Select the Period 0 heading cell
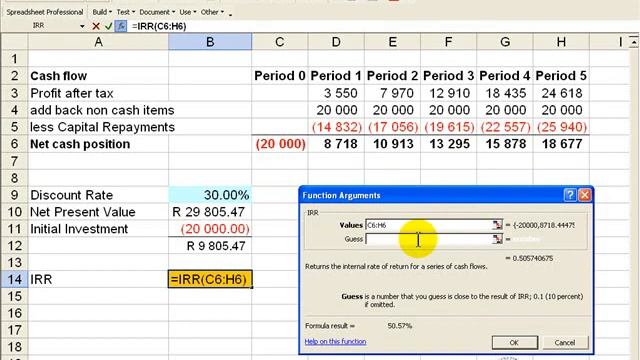Image resolution: width=640 pixels, height=360 pixels. 280,76
